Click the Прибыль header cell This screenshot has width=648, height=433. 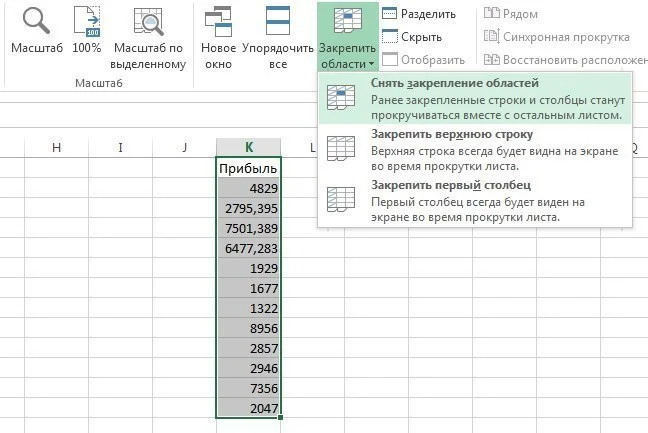click(249, 169)
